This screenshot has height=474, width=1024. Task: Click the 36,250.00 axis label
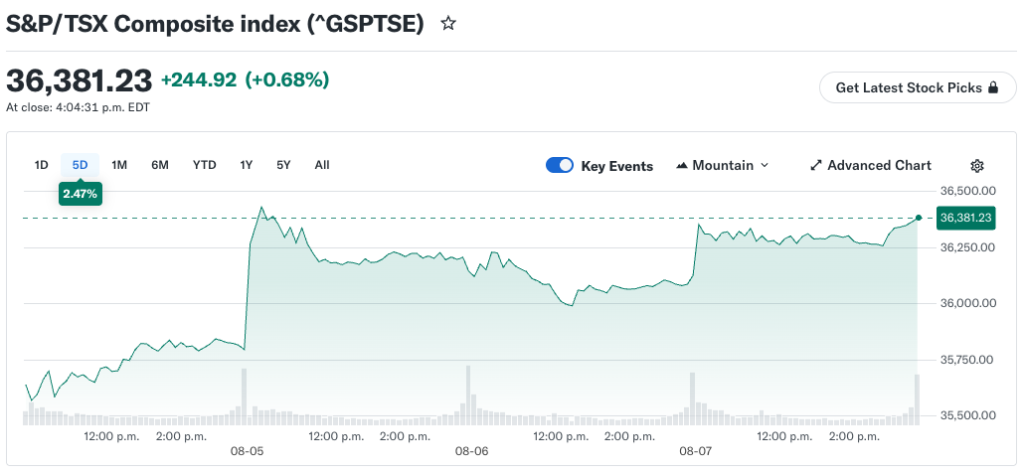pyautogui.click(x=968, y=247)
